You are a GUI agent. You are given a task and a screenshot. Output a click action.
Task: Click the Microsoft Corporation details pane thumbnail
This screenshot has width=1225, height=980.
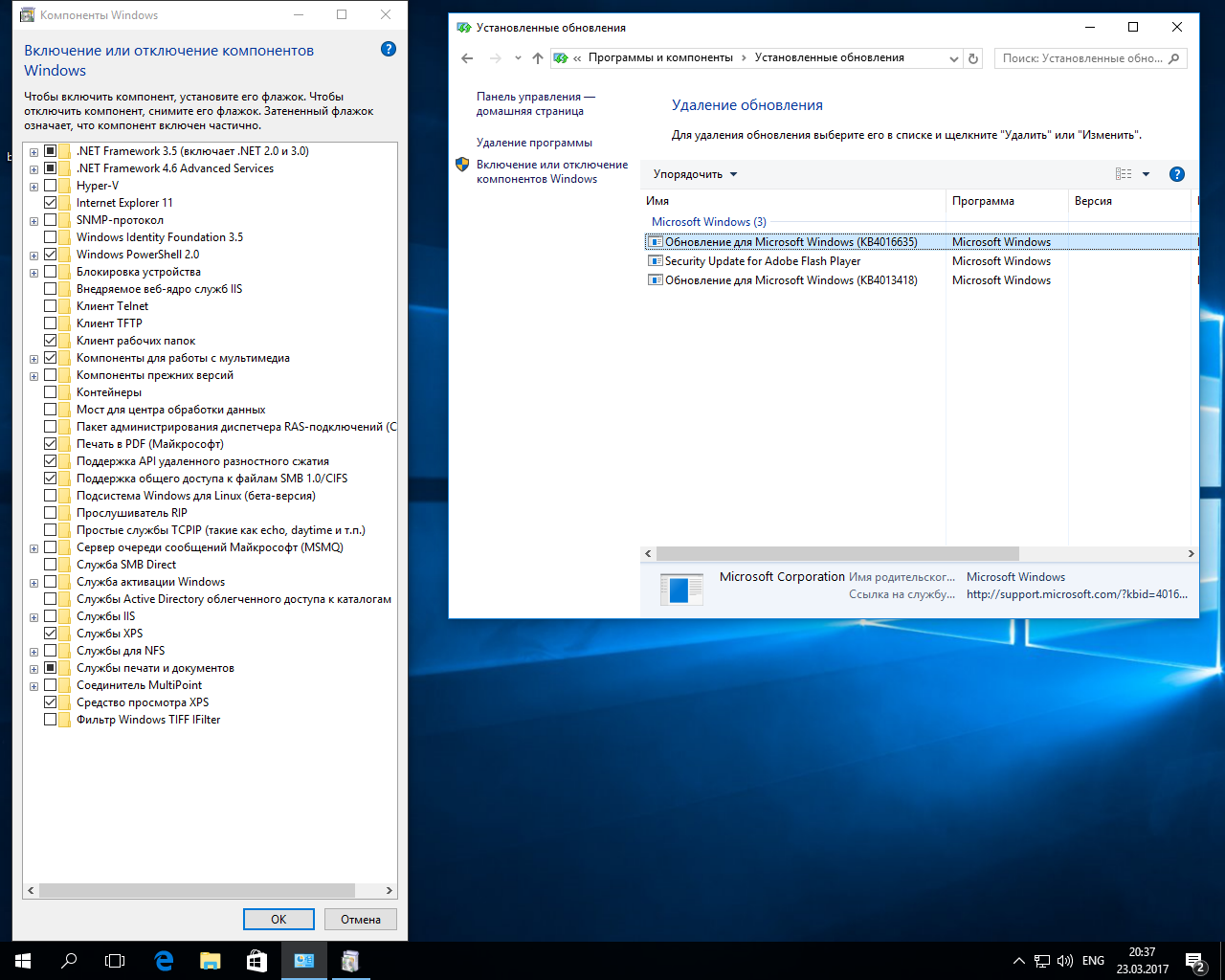(x=681, y=588)
